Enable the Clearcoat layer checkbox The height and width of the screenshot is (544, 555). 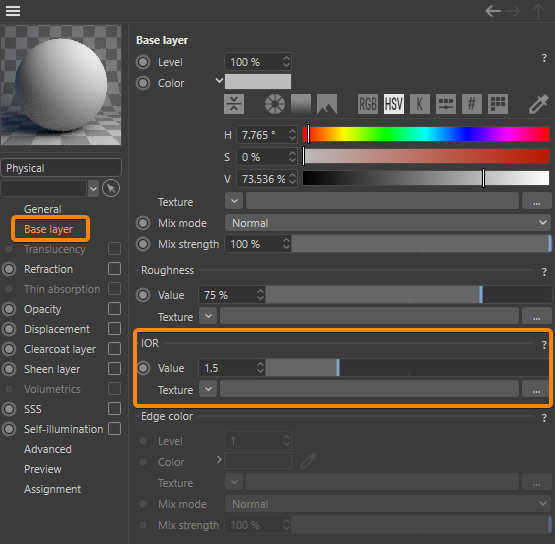(114, 349)
